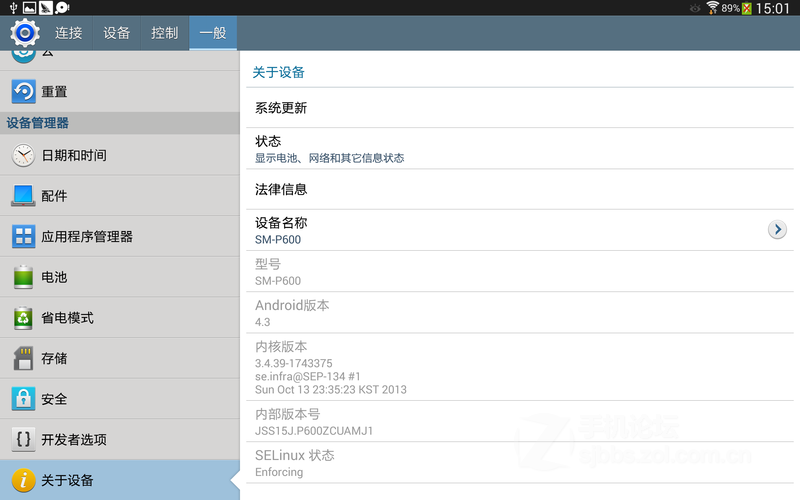Switch to the 连接 tab
This screenshot has width=800, height=500.
[68, 33]
